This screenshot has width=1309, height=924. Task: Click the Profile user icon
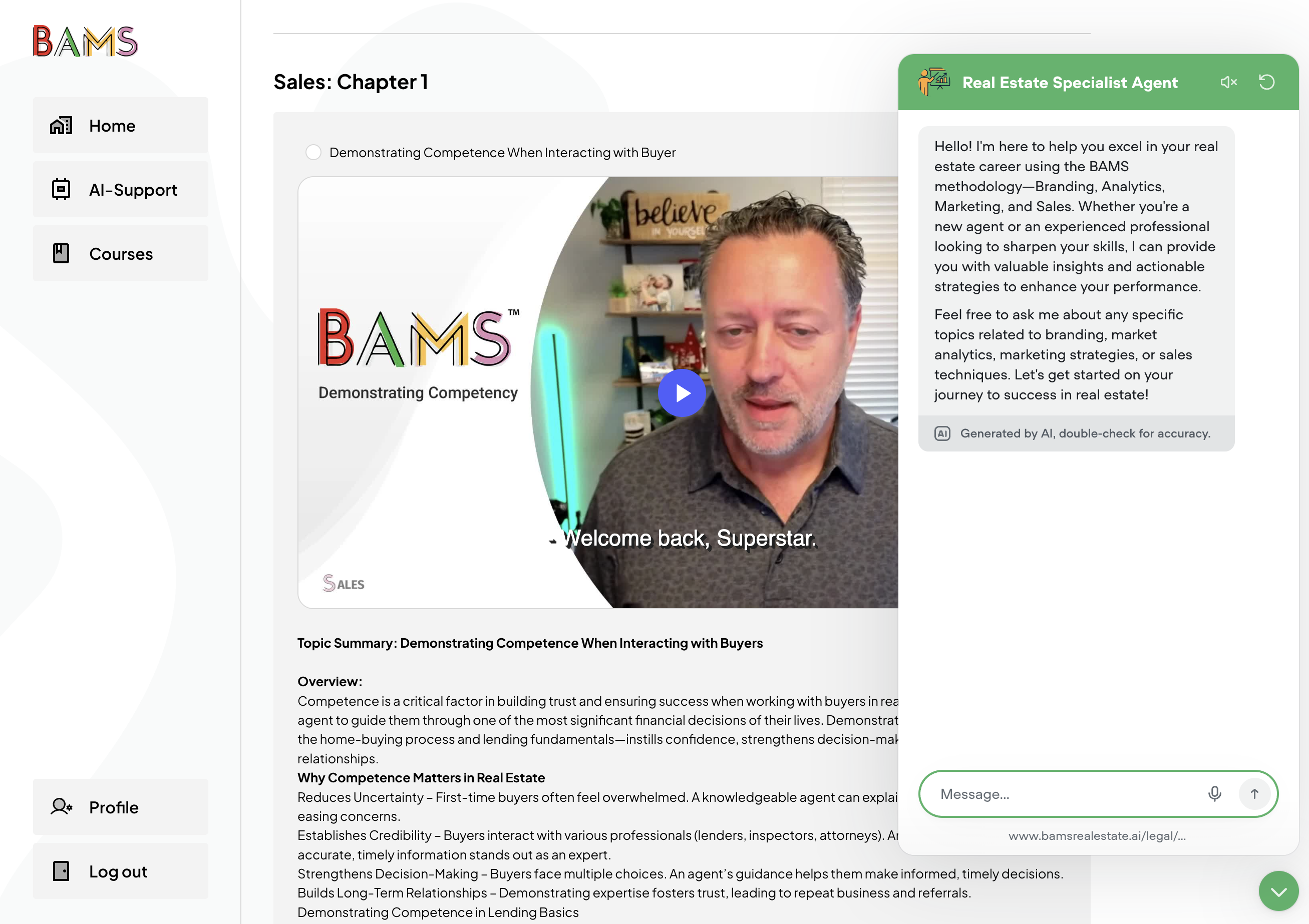61,807
